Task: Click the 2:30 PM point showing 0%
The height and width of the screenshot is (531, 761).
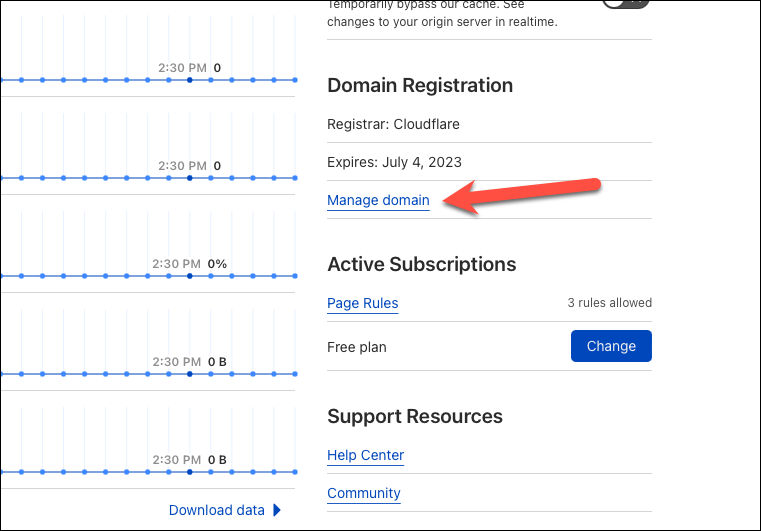Action: [x=190, y=276]
